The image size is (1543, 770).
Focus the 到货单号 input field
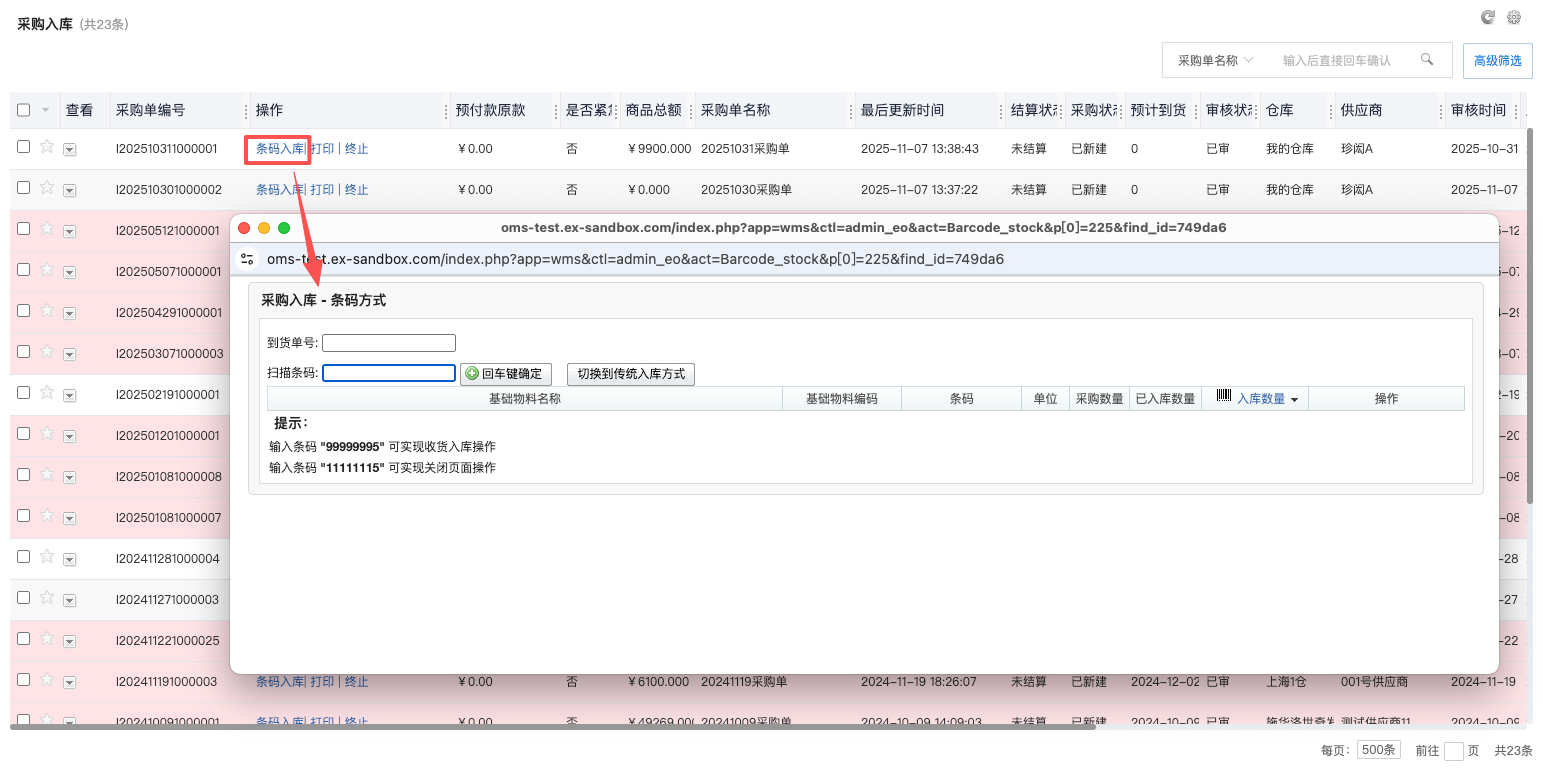click(x=389, y=343)
